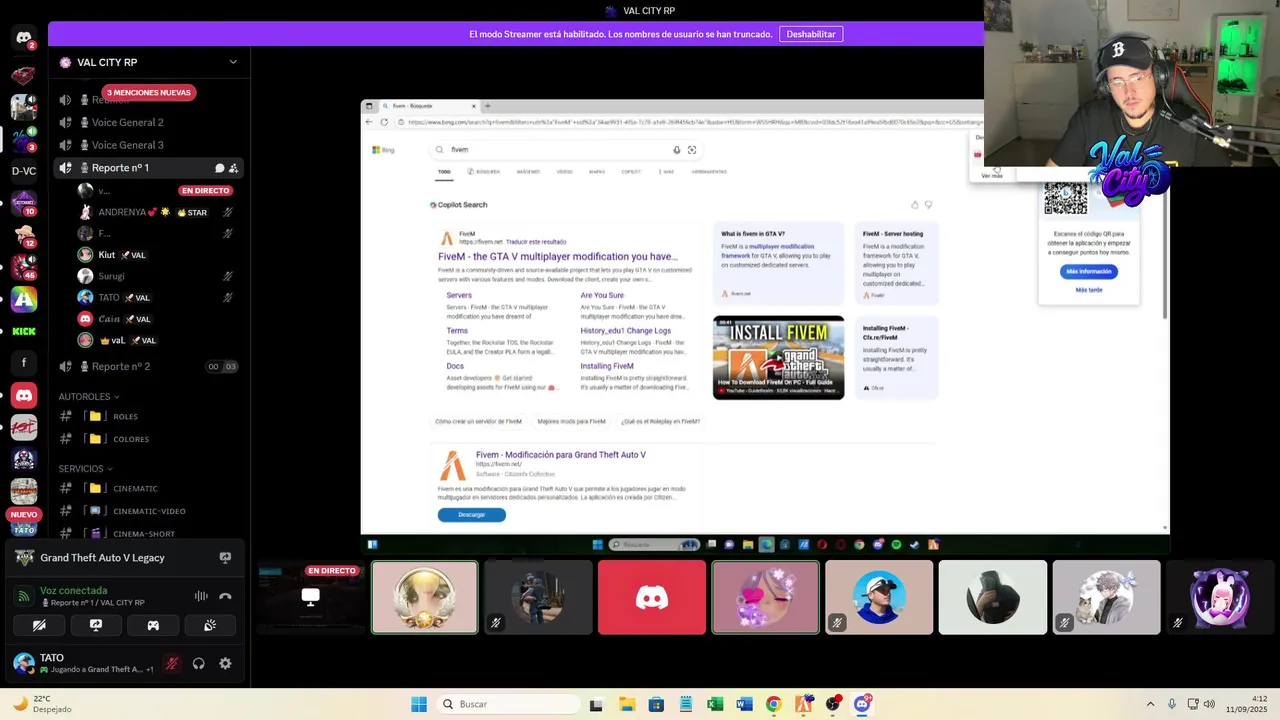Image resolution: width=1280 pixels, height=720 pixels.
Task: Collapse the SERVICIOS category
Action: pos(85,469)
